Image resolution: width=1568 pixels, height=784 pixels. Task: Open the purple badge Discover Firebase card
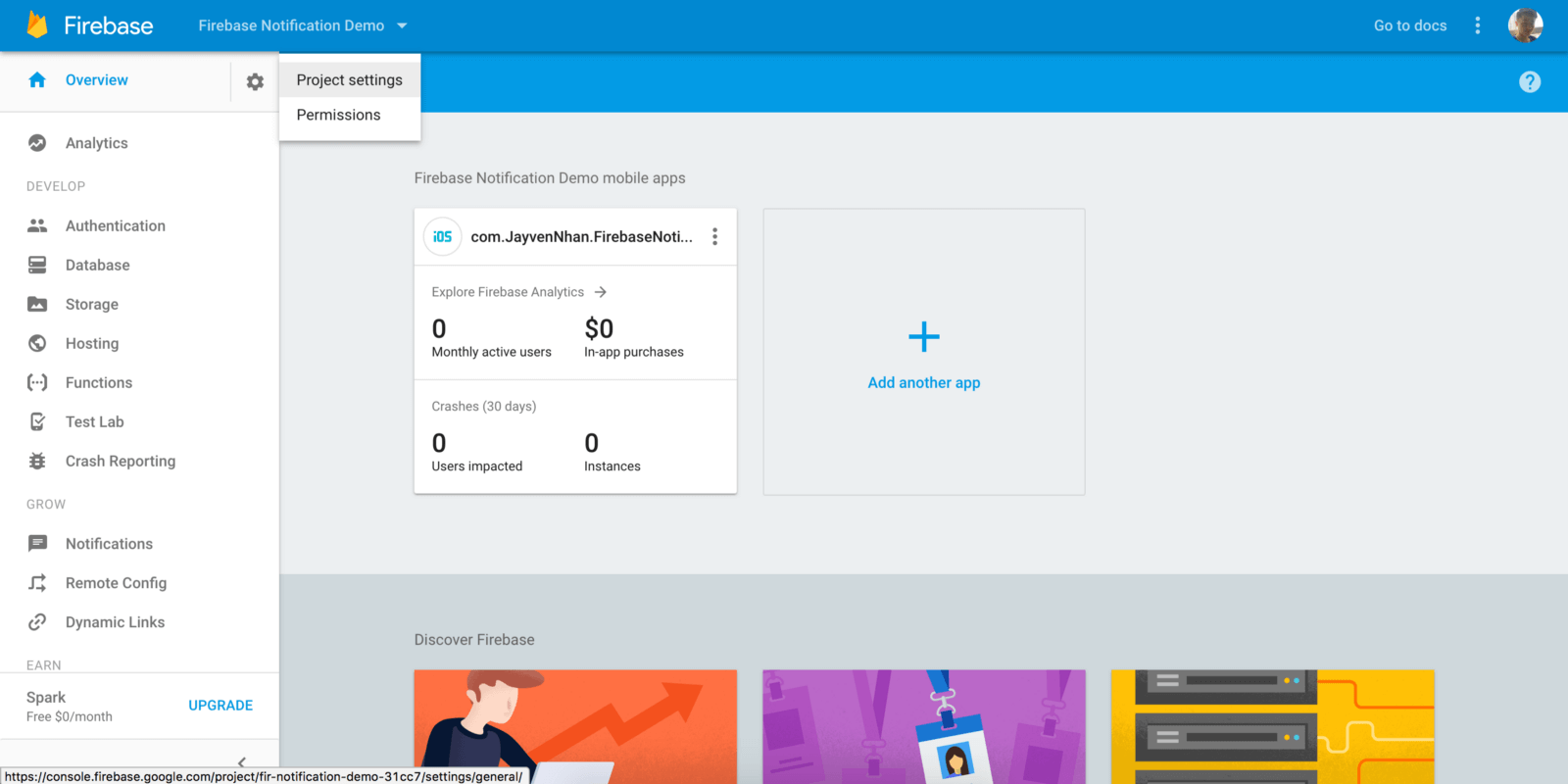click(924, 727)
